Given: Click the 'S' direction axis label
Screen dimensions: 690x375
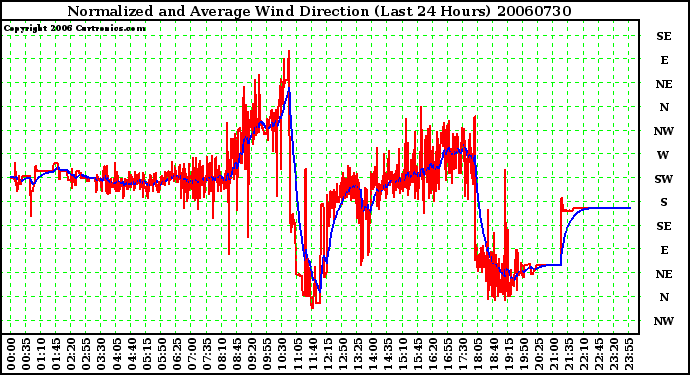Looking at the screenshot, I should point(664,202).
